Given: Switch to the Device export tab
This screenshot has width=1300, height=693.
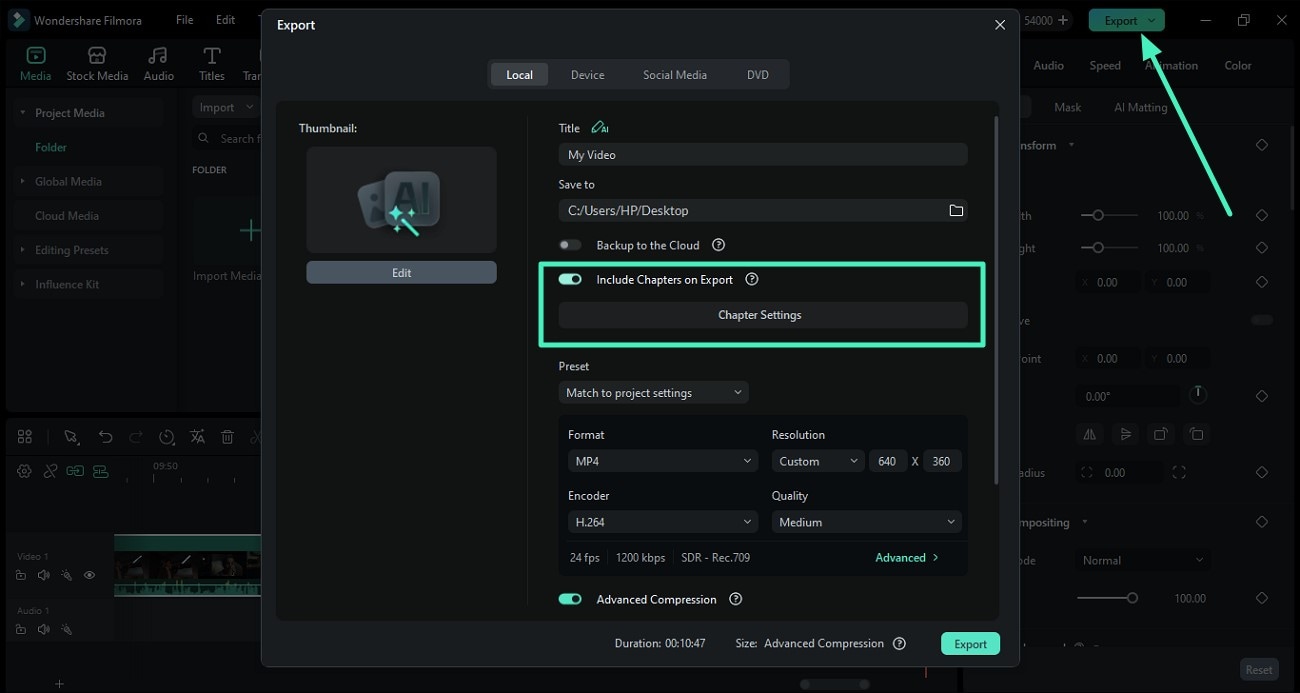Looking at the screenshot, I should 587,75.
